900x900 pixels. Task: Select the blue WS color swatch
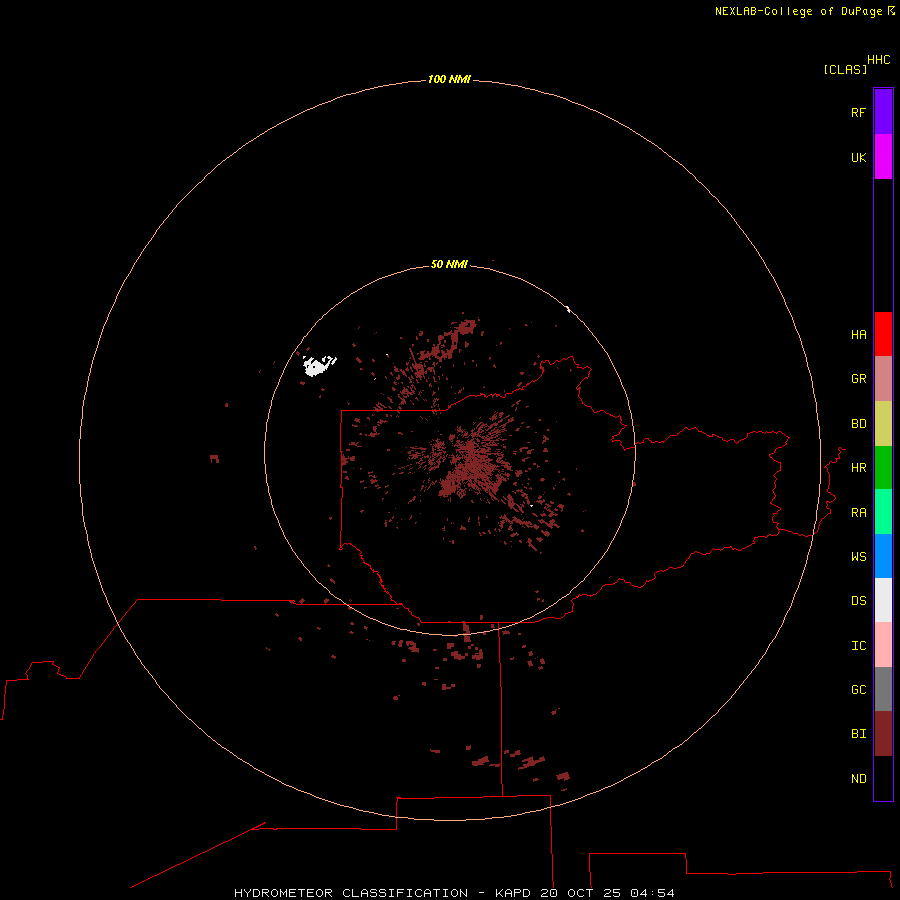pos(883,556)
